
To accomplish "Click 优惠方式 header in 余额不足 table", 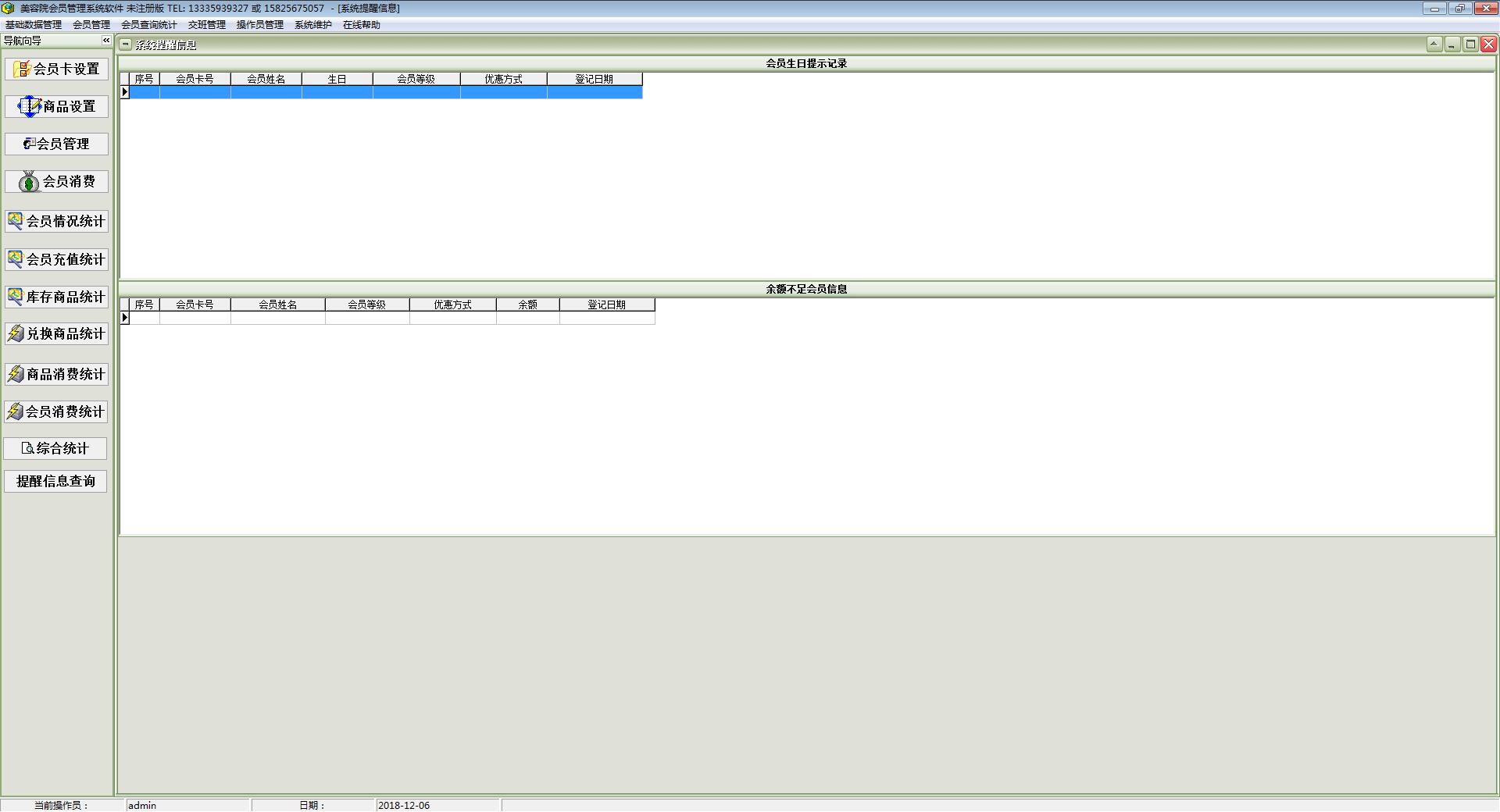I will [x=453, y=304].
